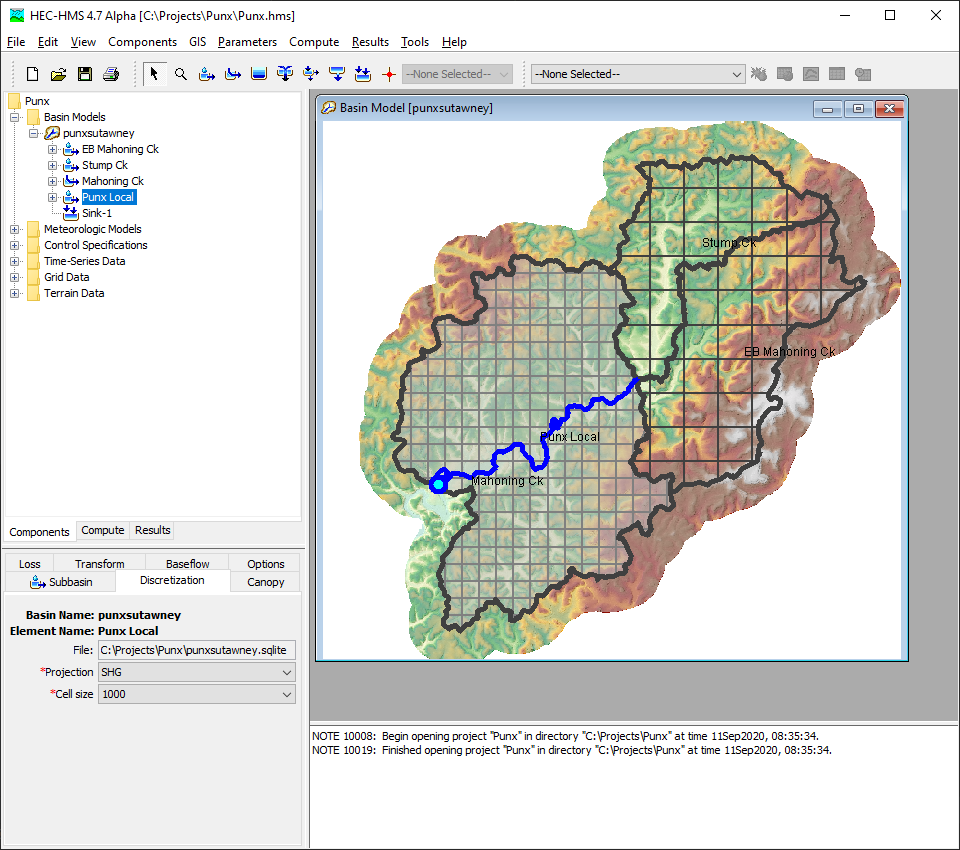Select the Zoom magnifier tool
960x850 pixels.
(181, 74)
